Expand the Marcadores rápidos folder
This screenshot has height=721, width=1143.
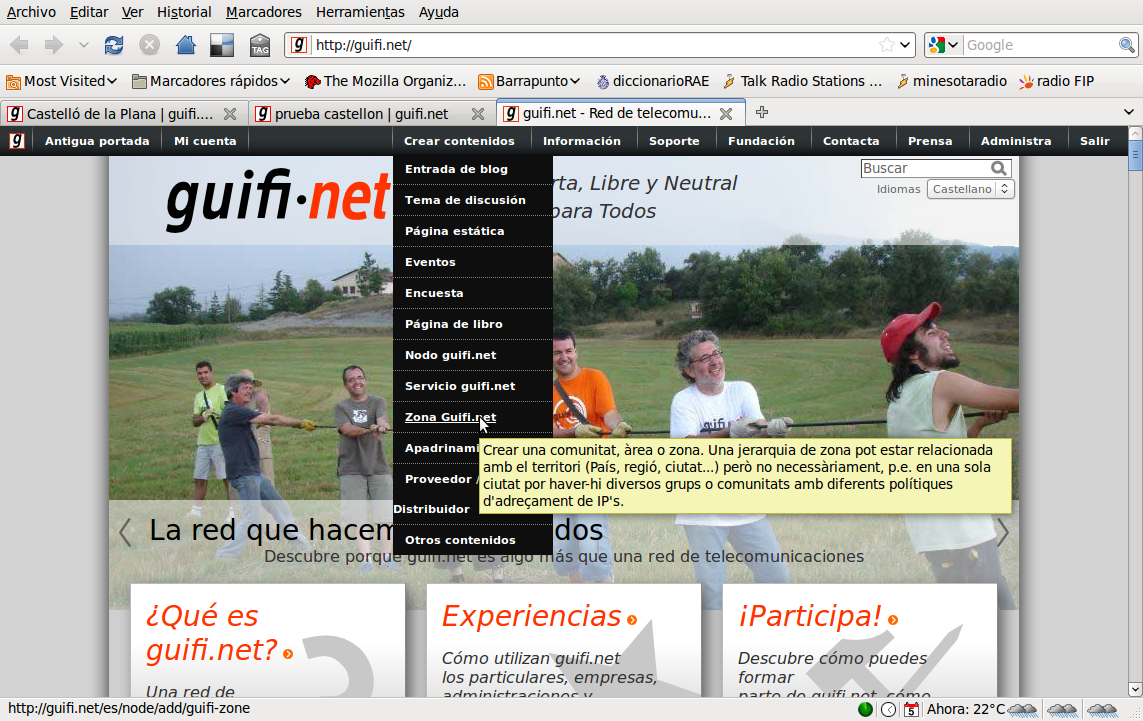click(x=211, y=81)
